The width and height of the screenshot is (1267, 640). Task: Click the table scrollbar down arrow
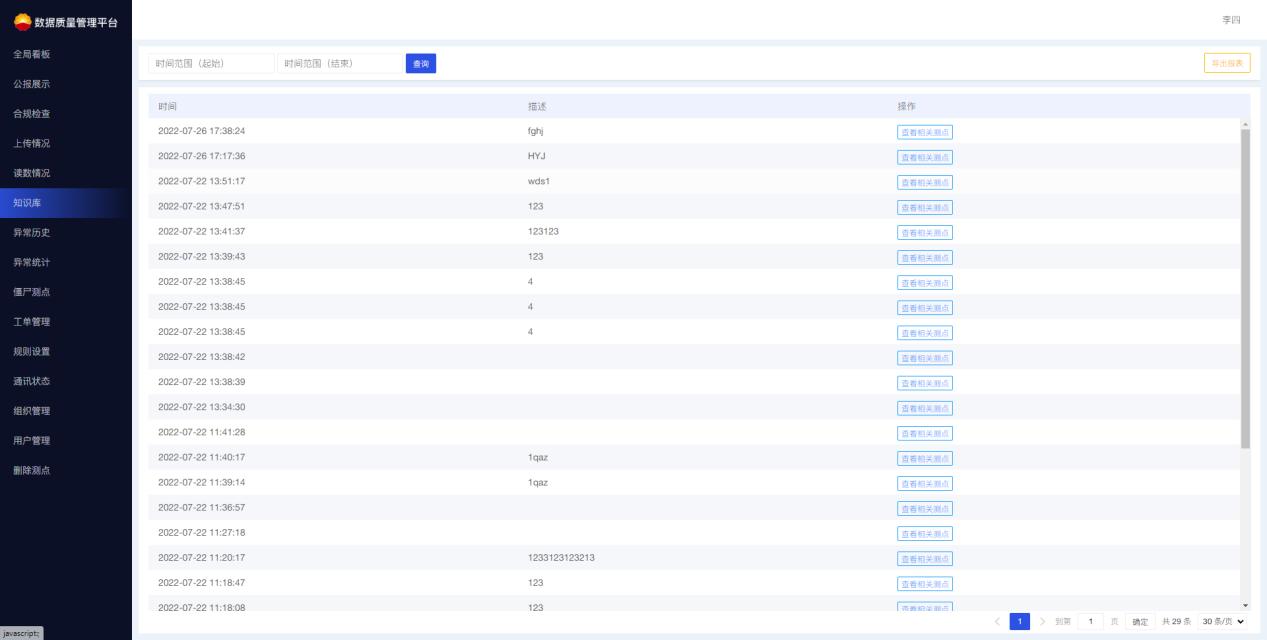pos(1245,605)
